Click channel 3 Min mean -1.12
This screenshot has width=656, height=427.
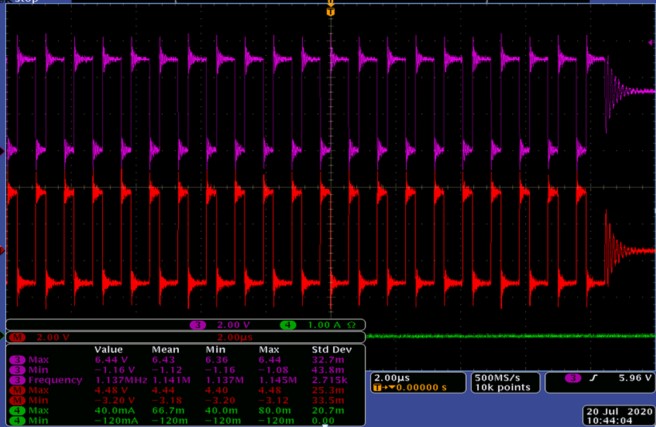coord(167,370)
